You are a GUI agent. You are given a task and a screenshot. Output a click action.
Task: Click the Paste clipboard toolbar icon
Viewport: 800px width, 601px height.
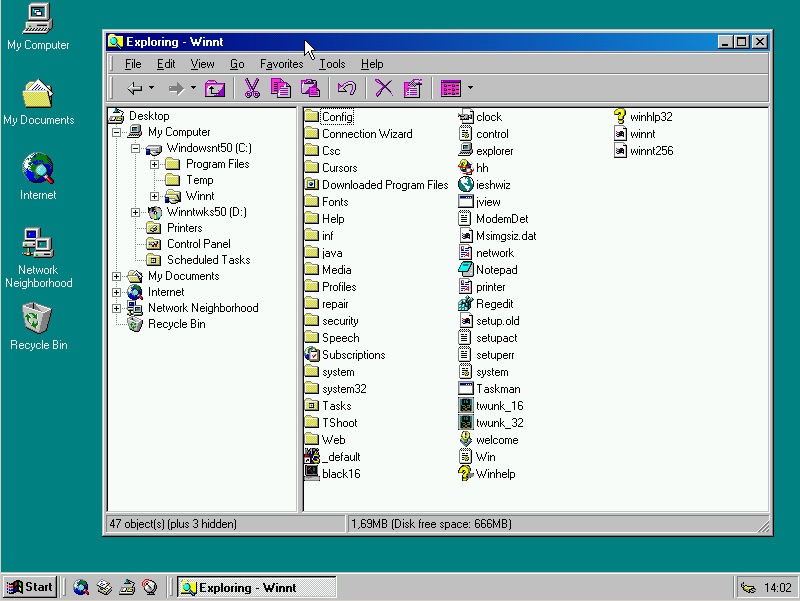tap(310, 88)
